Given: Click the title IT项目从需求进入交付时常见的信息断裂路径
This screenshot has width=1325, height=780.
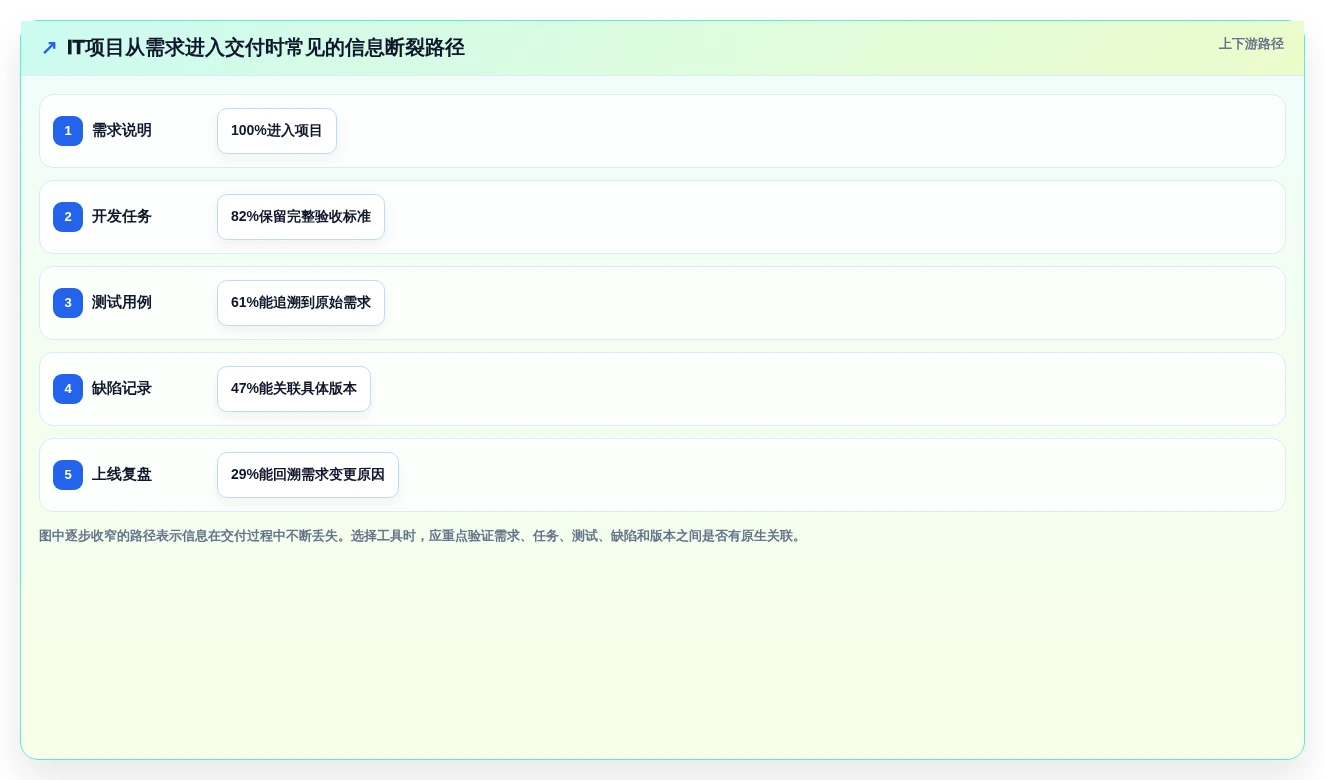Looking at the screenshot, I should pos(266,48).
